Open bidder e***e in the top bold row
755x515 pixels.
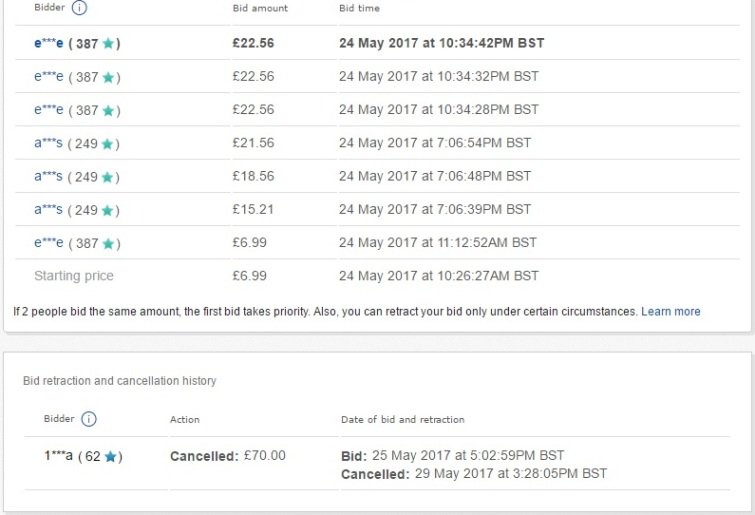pyautogui.click(x=49, y=43)
